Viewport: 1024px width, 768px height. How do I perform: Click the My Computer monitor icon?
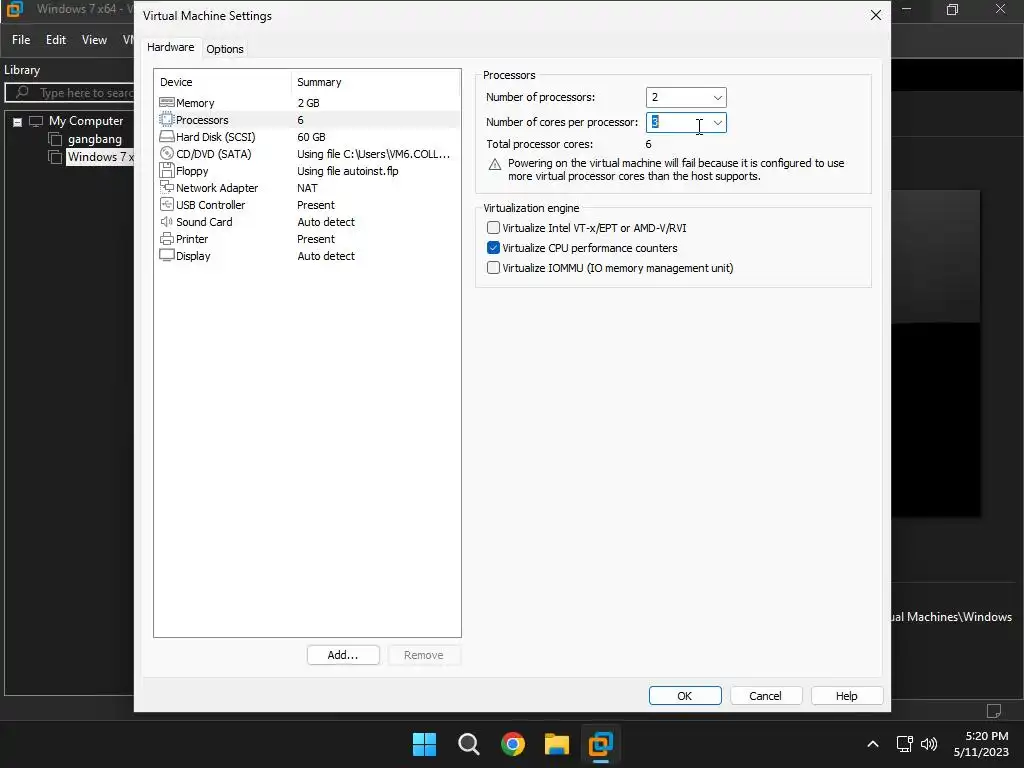[36, 121]
